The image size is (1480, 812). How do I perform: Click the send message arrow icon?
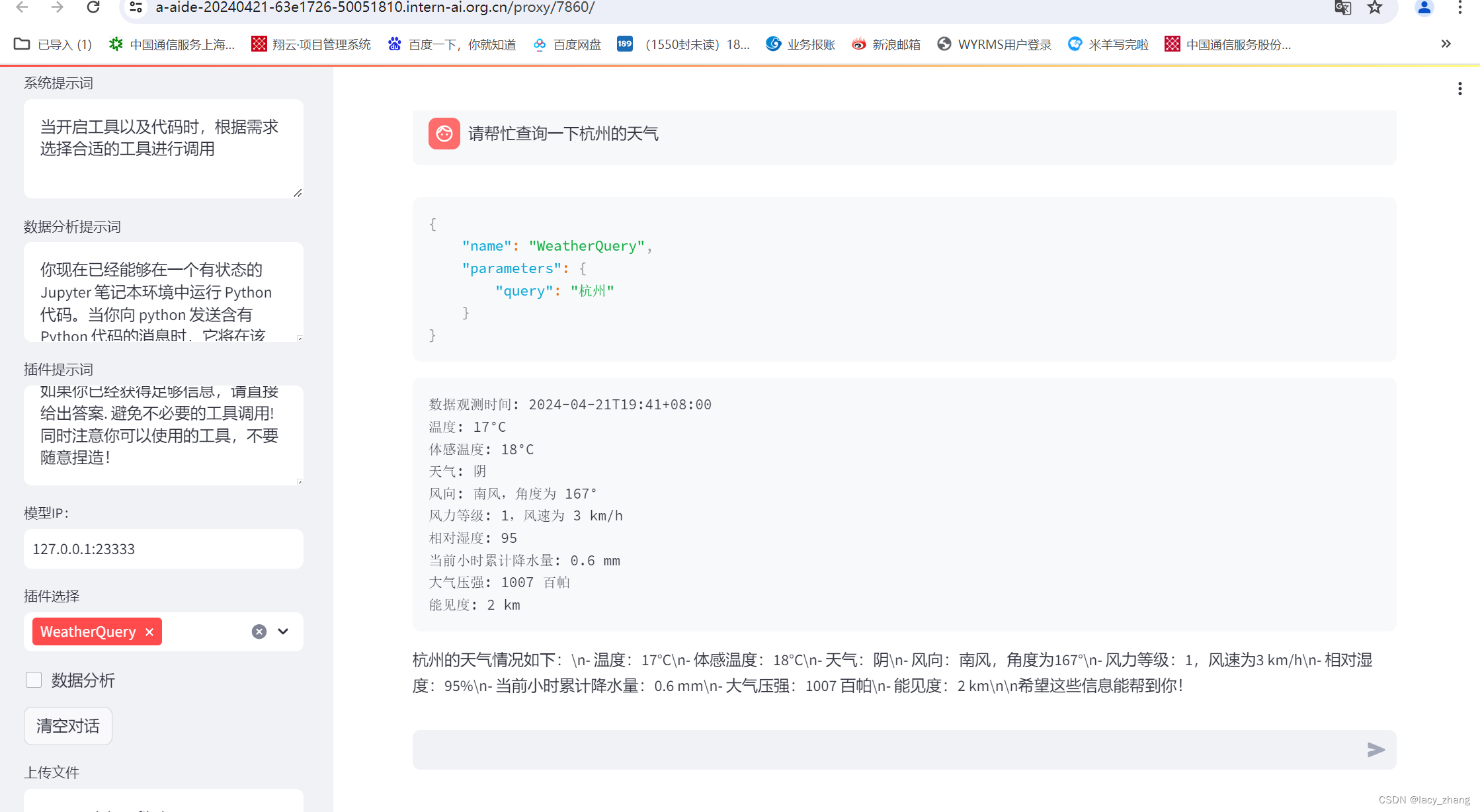point(1376,749)
